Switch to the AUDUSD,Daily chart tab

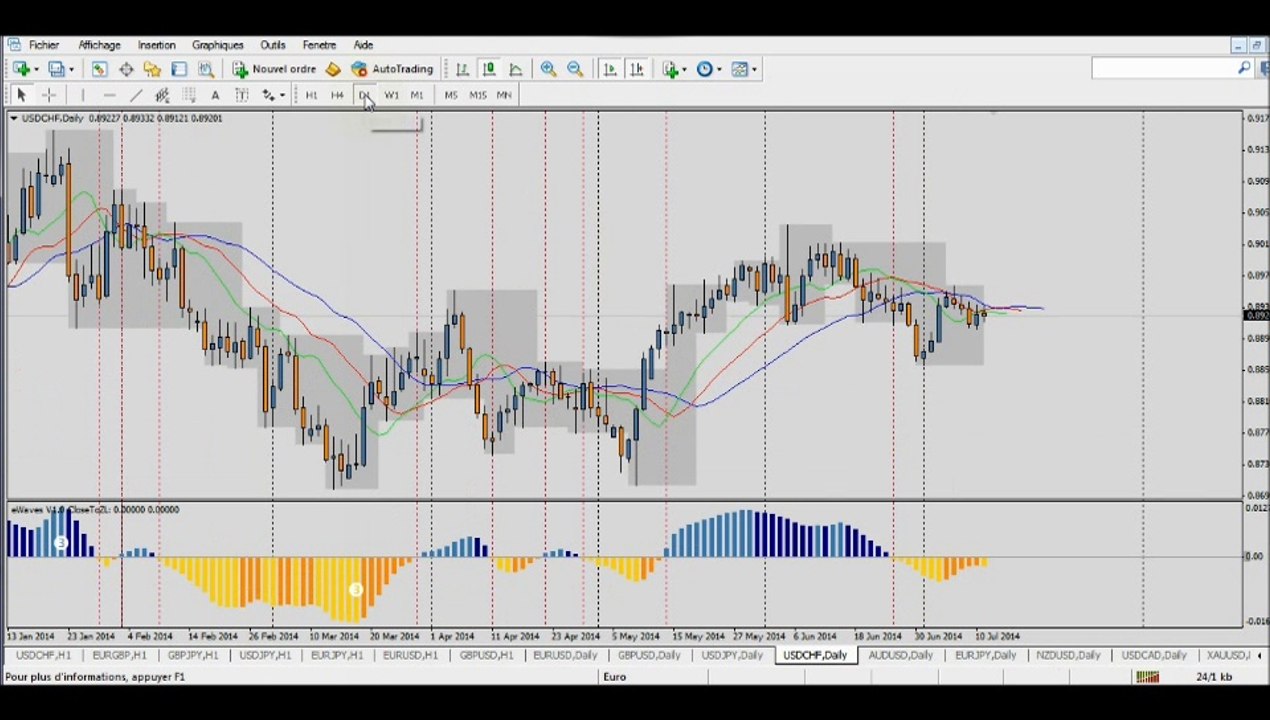(901, 656)
